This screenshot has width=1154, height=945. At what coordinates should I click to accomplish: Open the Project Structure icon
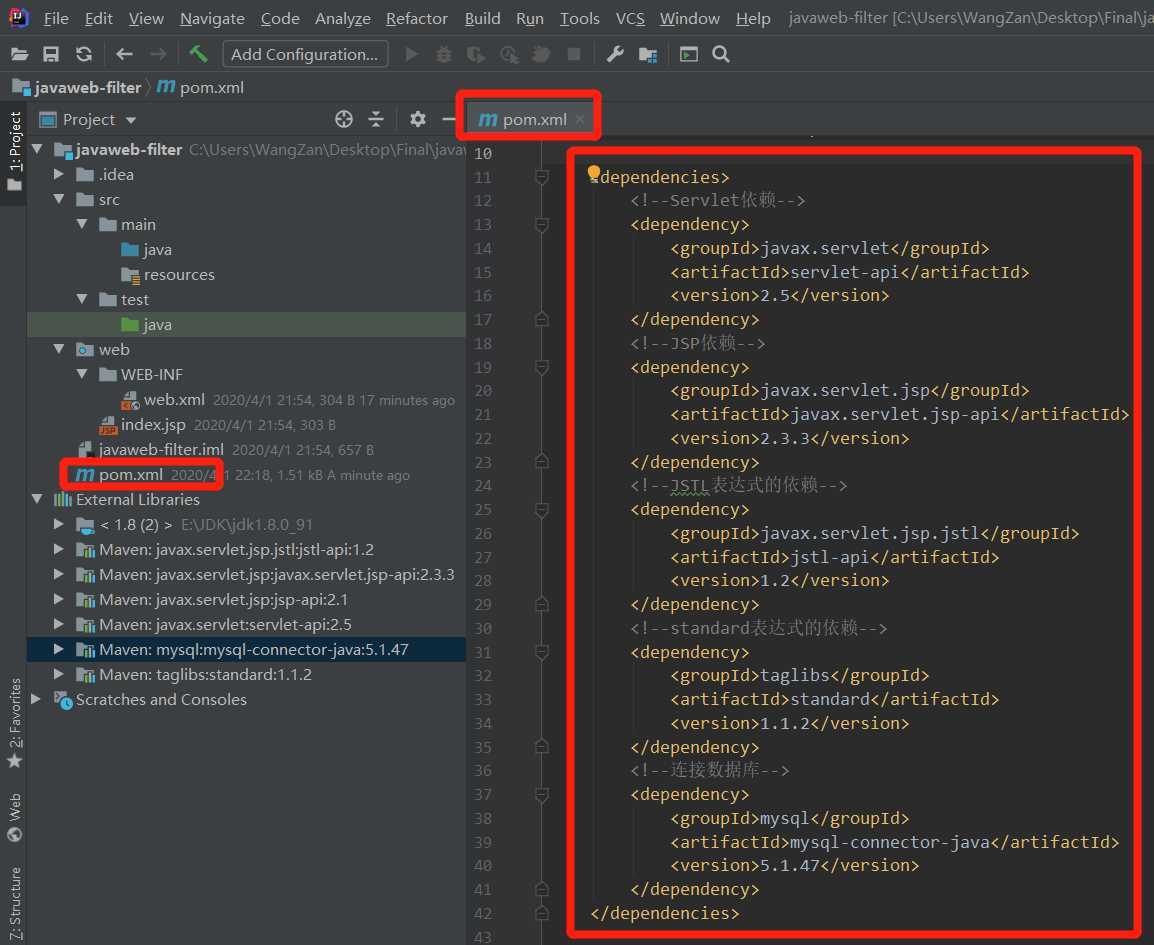tap(648, 54)
